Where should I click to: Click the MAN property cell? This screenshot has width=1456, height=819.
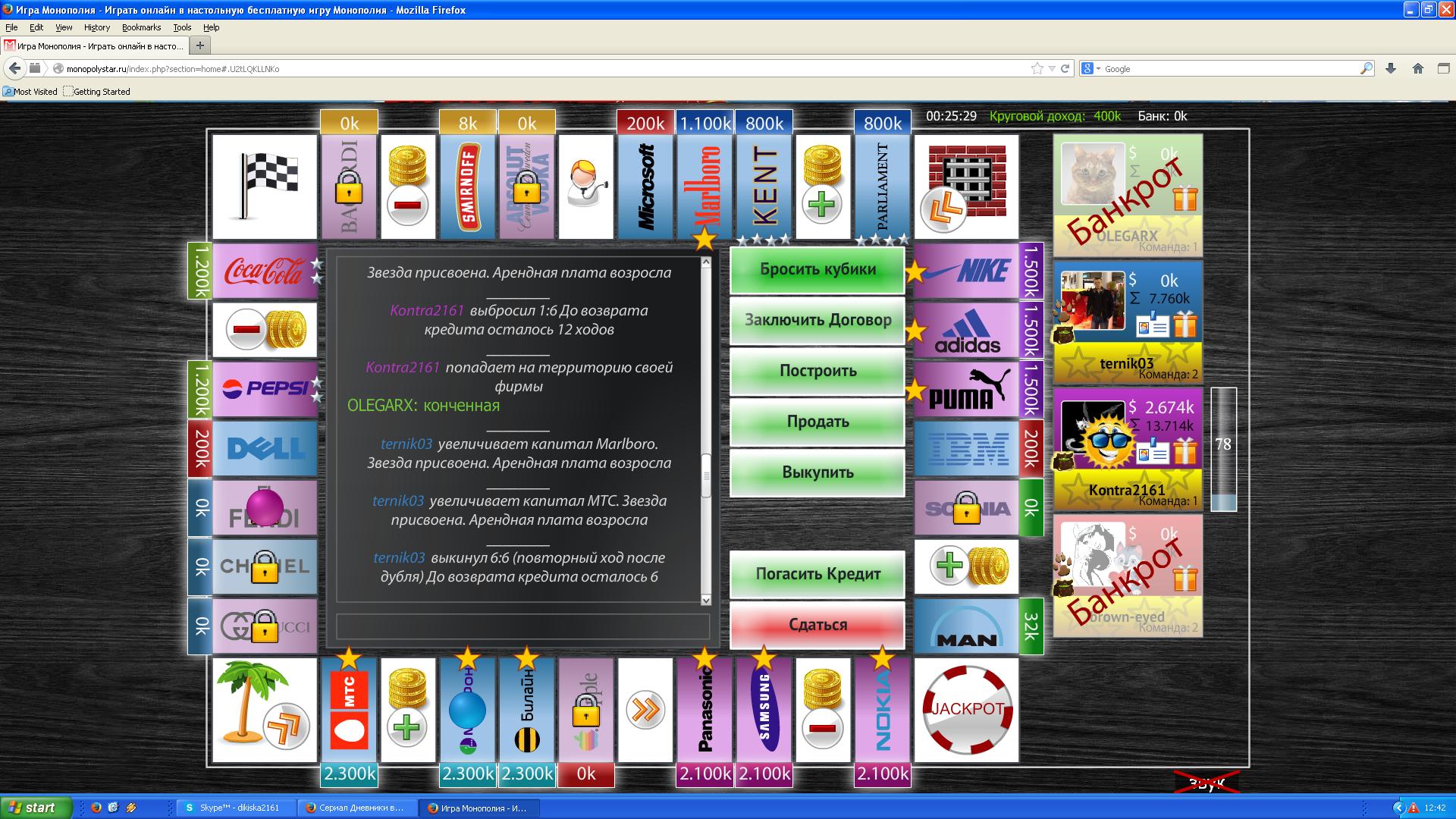coord(967,626)
